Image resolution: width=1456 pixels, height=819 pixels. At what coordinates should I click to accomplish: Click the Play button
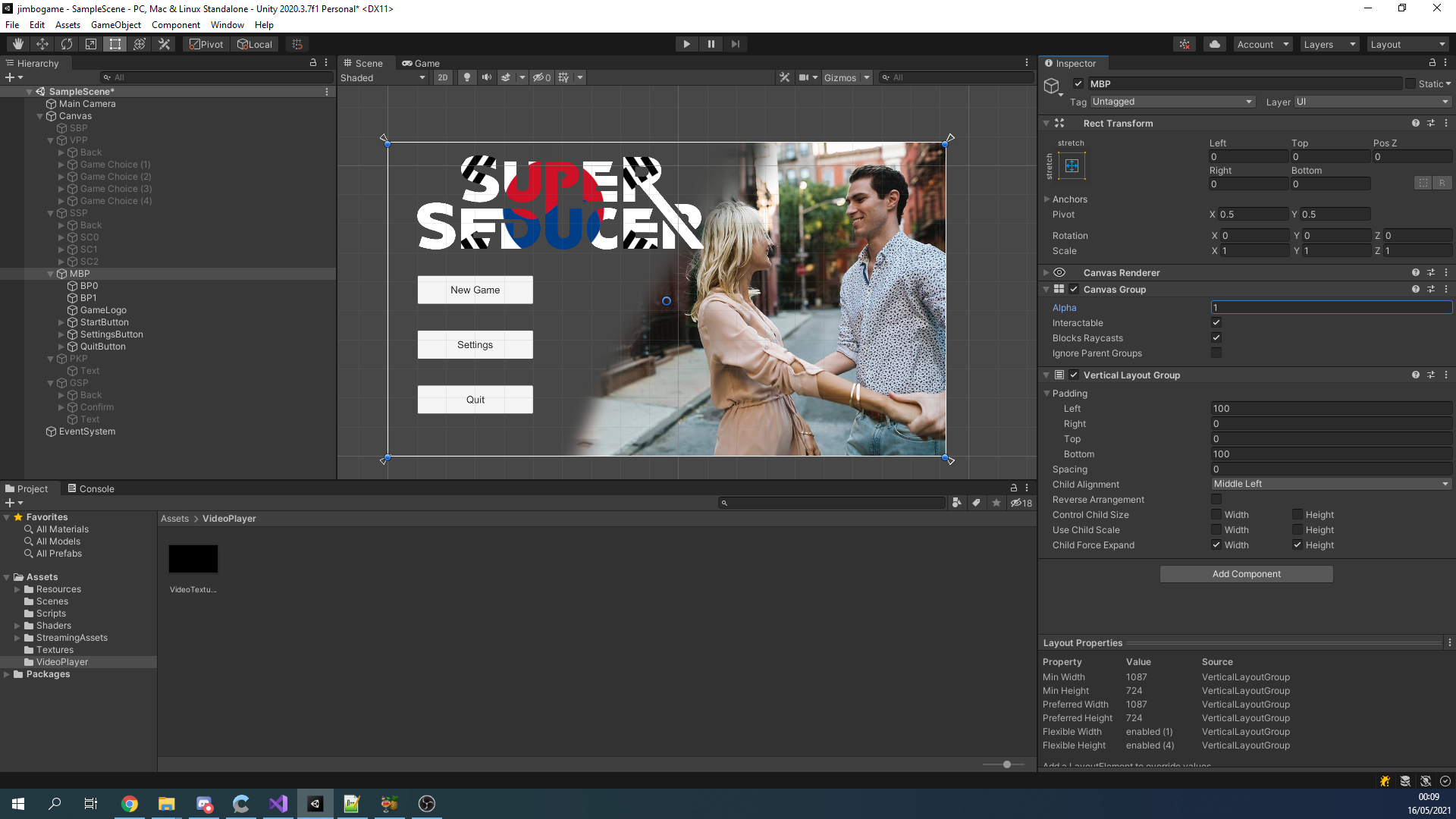686,44
